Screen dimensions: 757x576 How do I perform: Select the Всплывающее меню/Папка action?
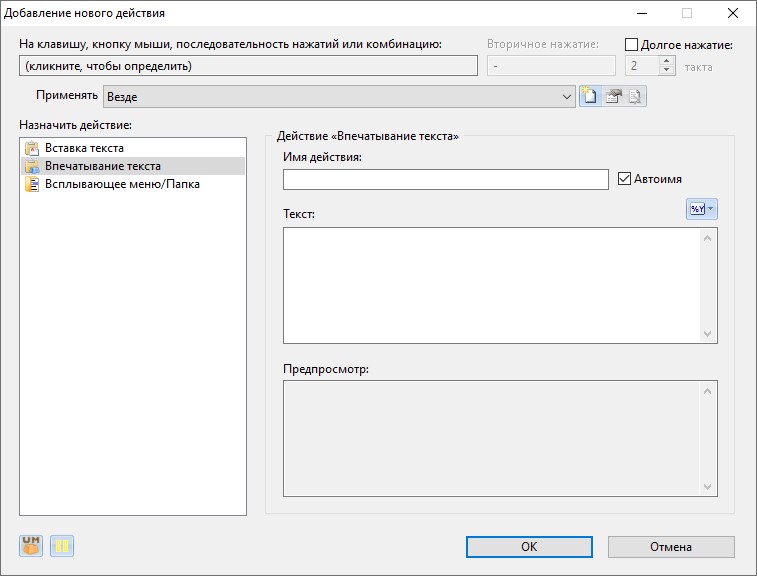click(133, 184)
